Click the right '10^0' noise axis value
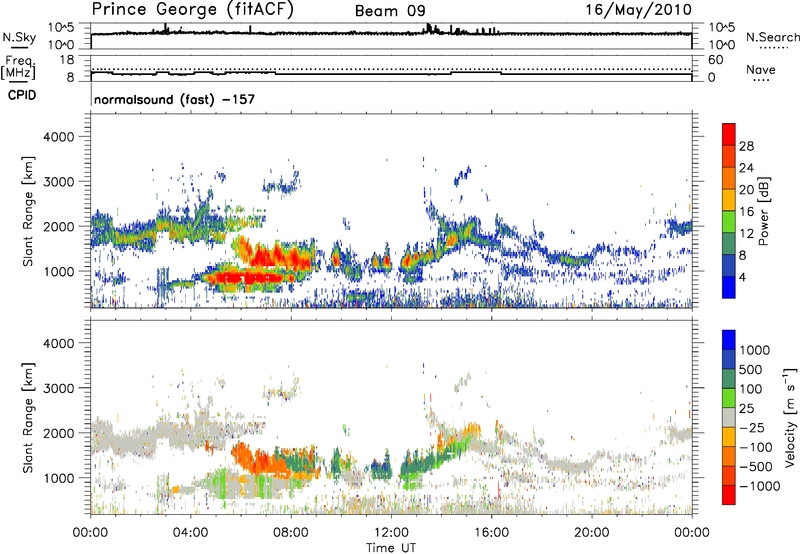 pos(721,45)
